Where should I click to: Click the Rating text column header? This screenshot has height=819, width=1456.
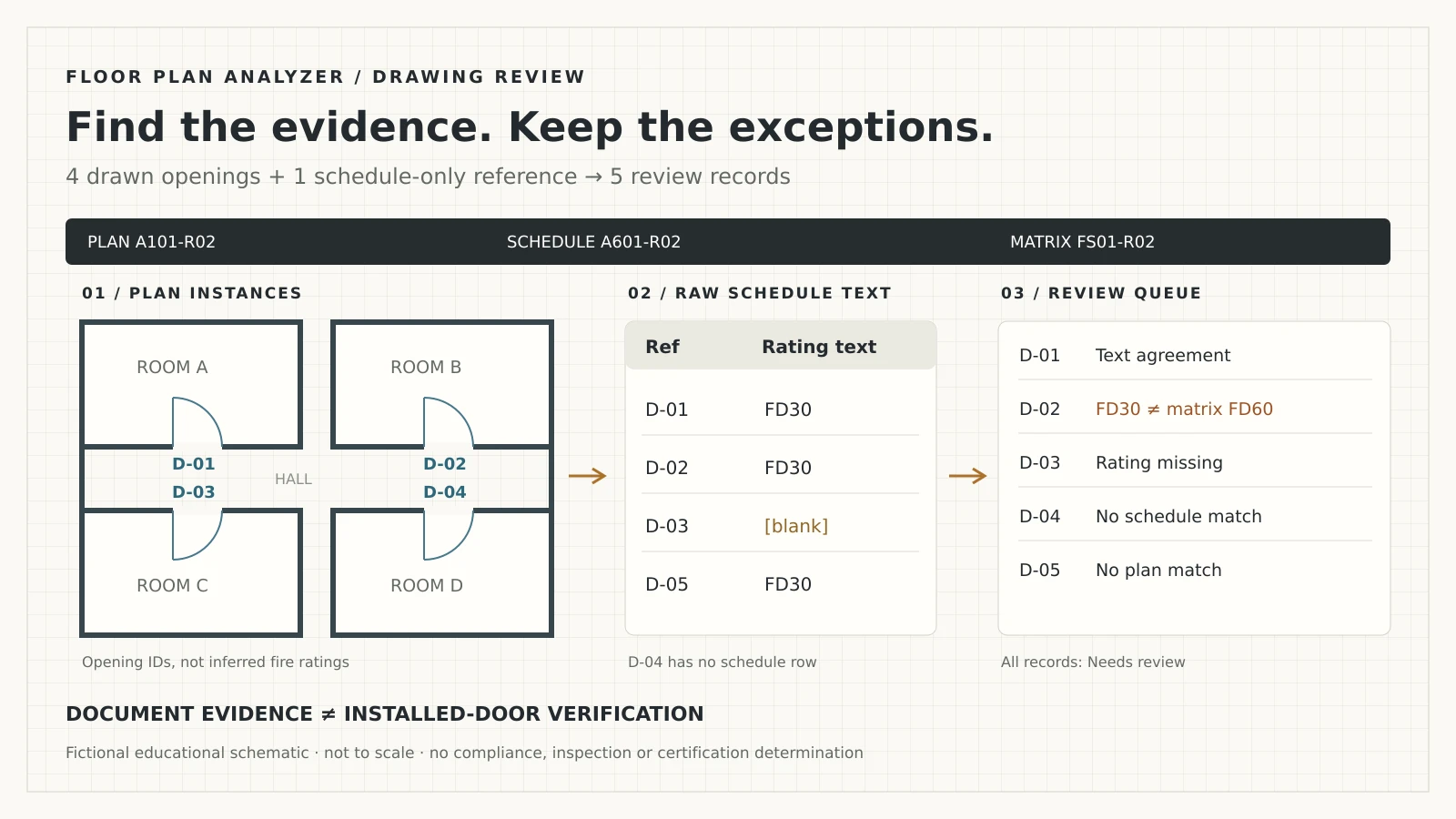[819, 347]
